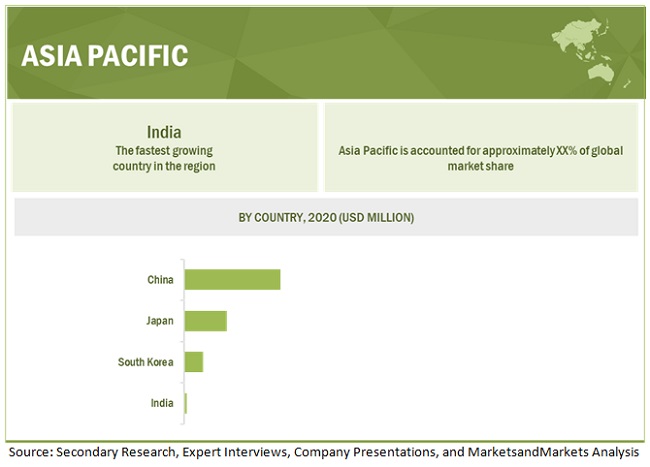Screen dimensions: 650x467
Task: Select the South Korea bar in the chart
Action: 193,362
